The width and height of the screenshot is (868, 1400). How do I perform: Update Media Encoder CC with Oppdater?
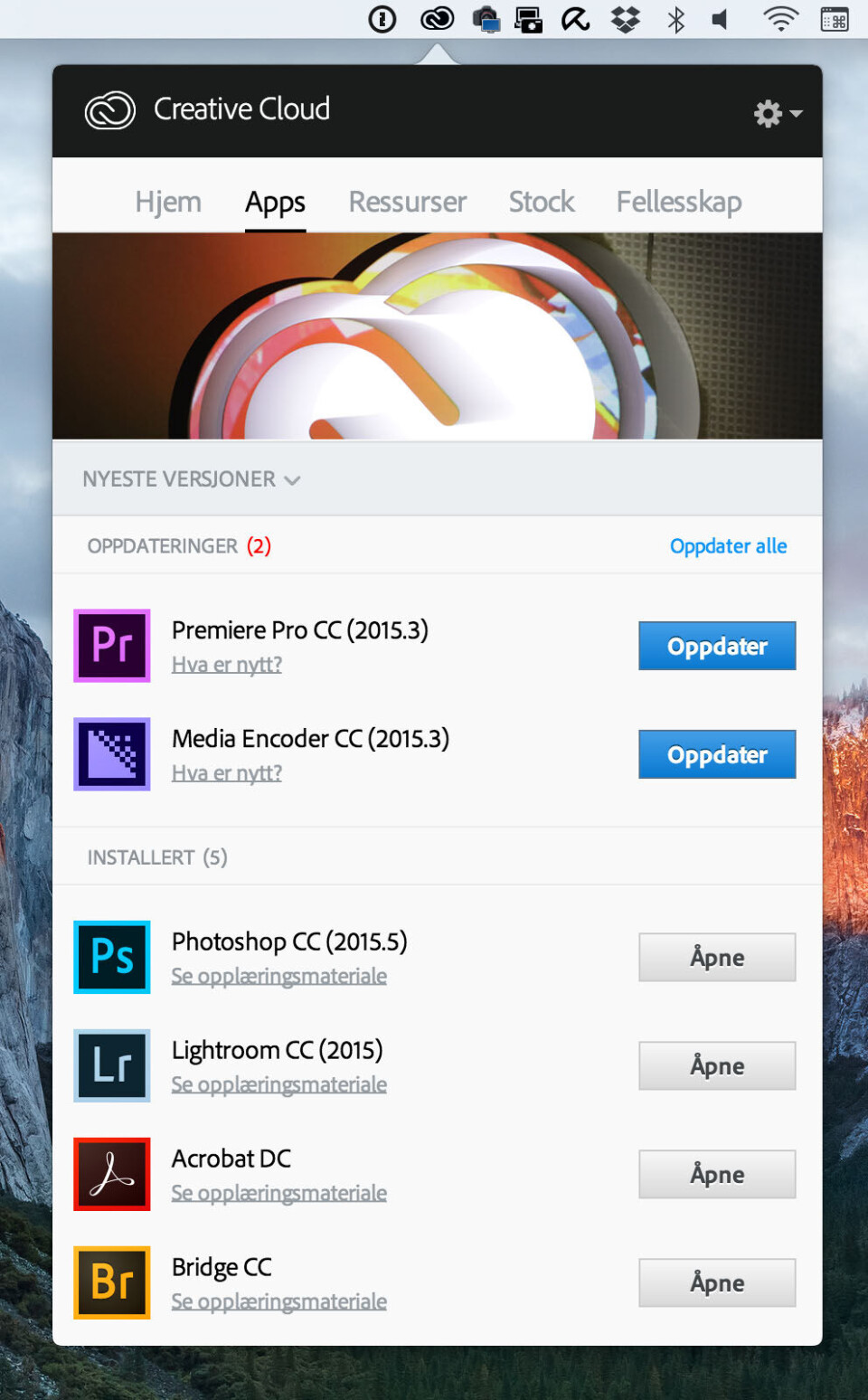point(717,754)
